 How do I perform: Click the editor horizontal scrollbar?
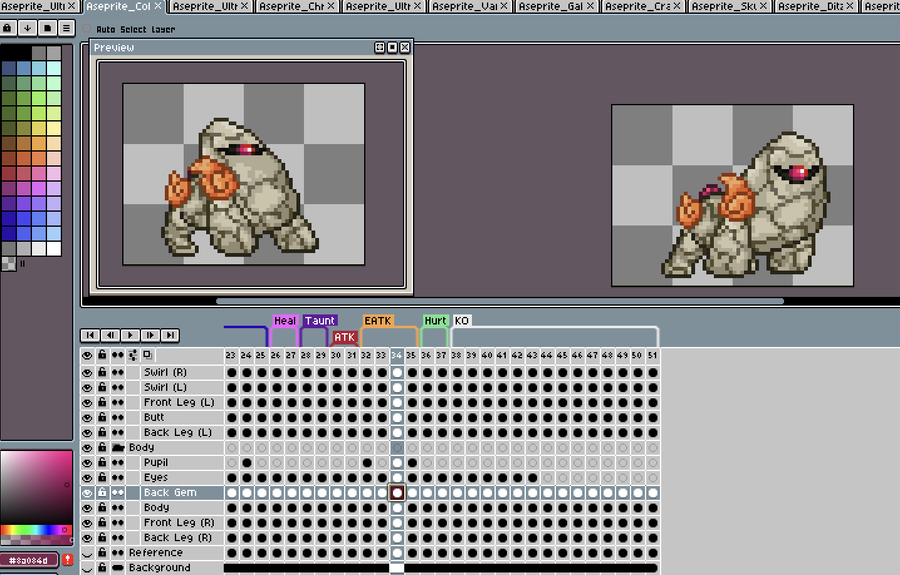499,301
